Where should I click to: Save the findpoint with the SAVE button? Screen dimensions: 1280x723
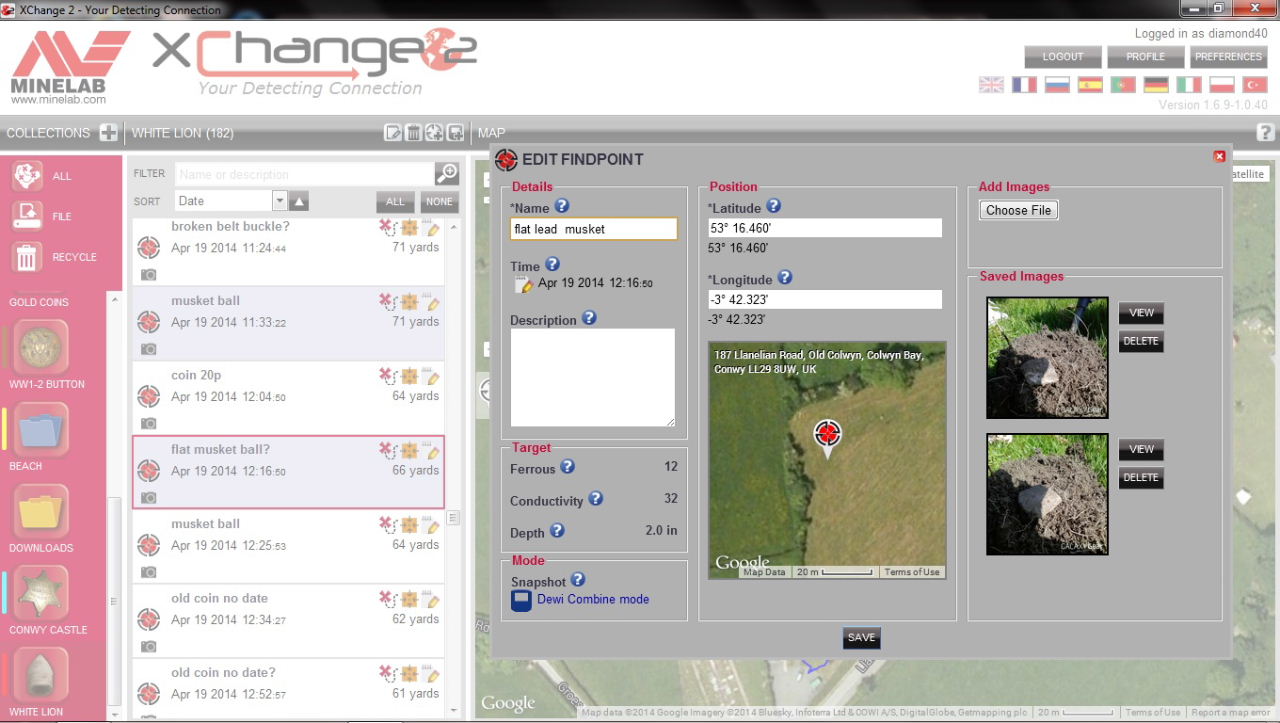[861, 638]
